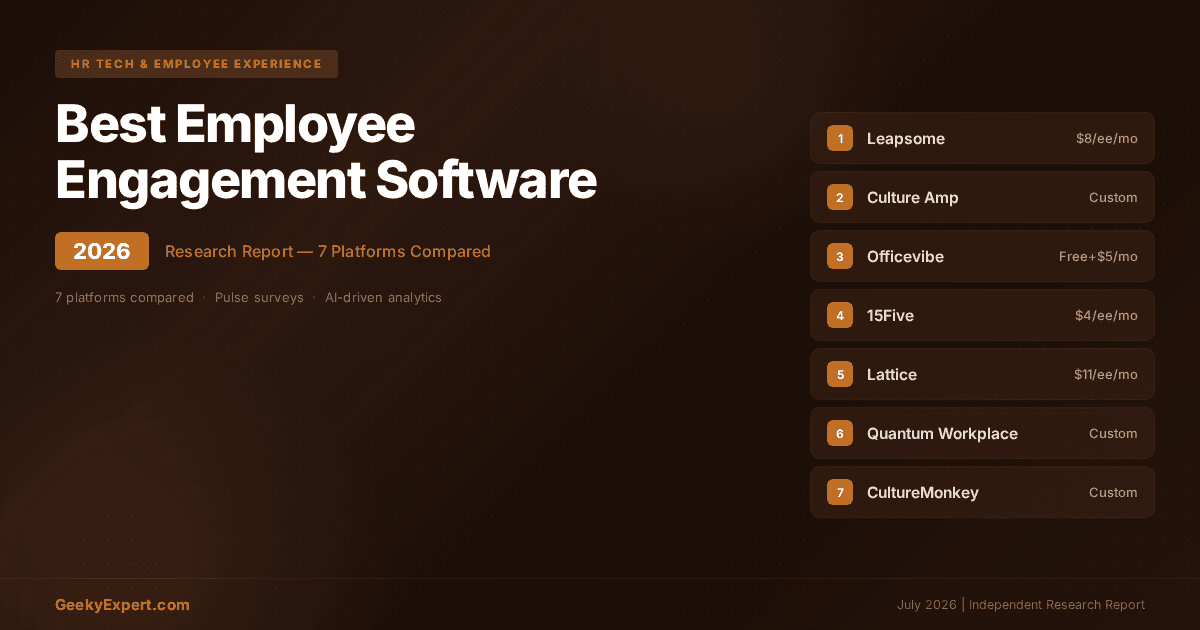Click the number 7 rank badge
Screen dimensions: 1200x630
click(x=840, y=492)
